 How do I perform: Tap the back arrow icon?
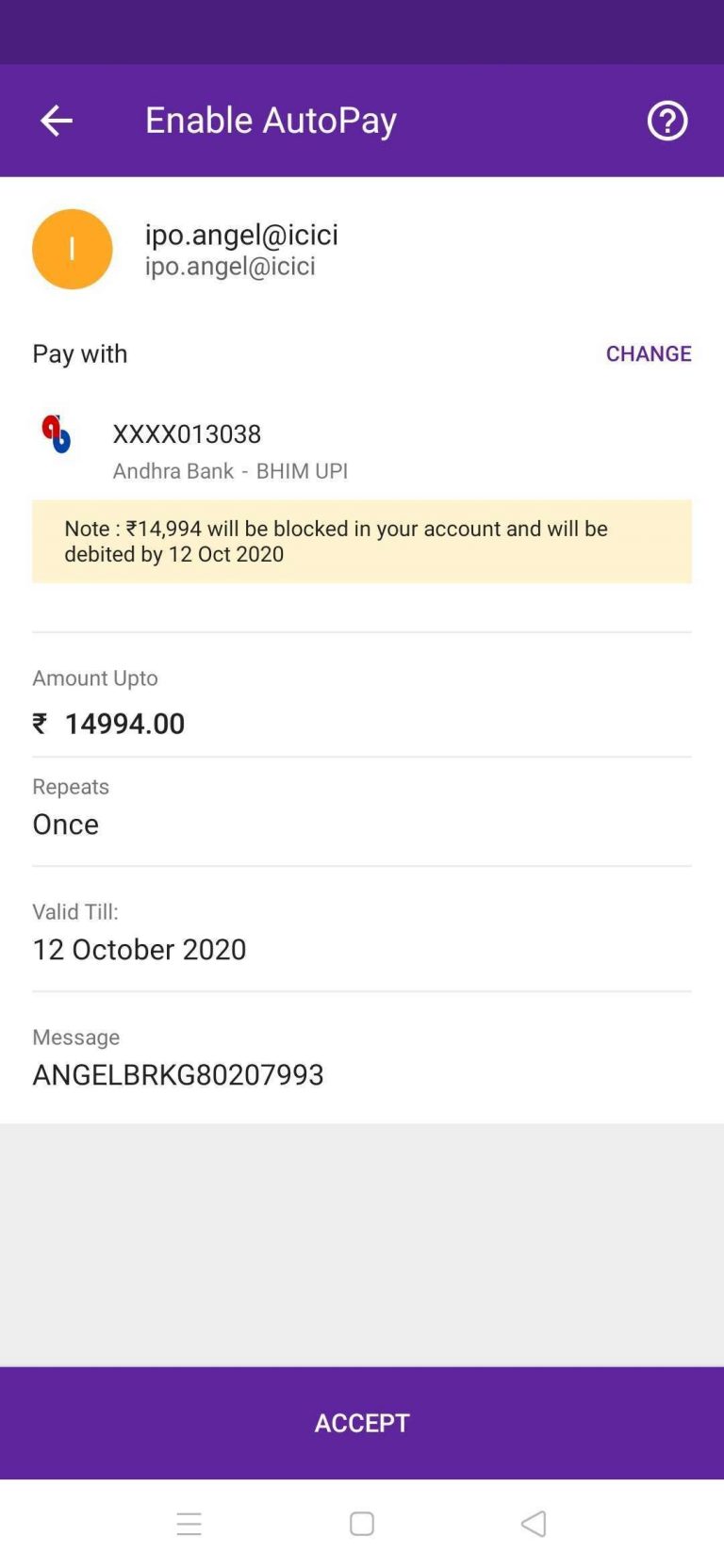pyautogui.click(x=57, y=121)
